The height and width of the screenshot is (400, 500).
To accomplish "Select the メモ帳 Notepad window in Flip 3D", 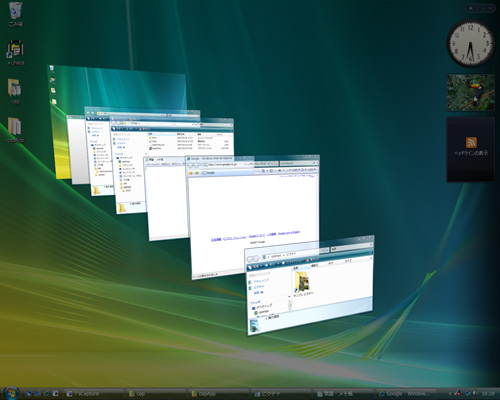I will (167, 200).
